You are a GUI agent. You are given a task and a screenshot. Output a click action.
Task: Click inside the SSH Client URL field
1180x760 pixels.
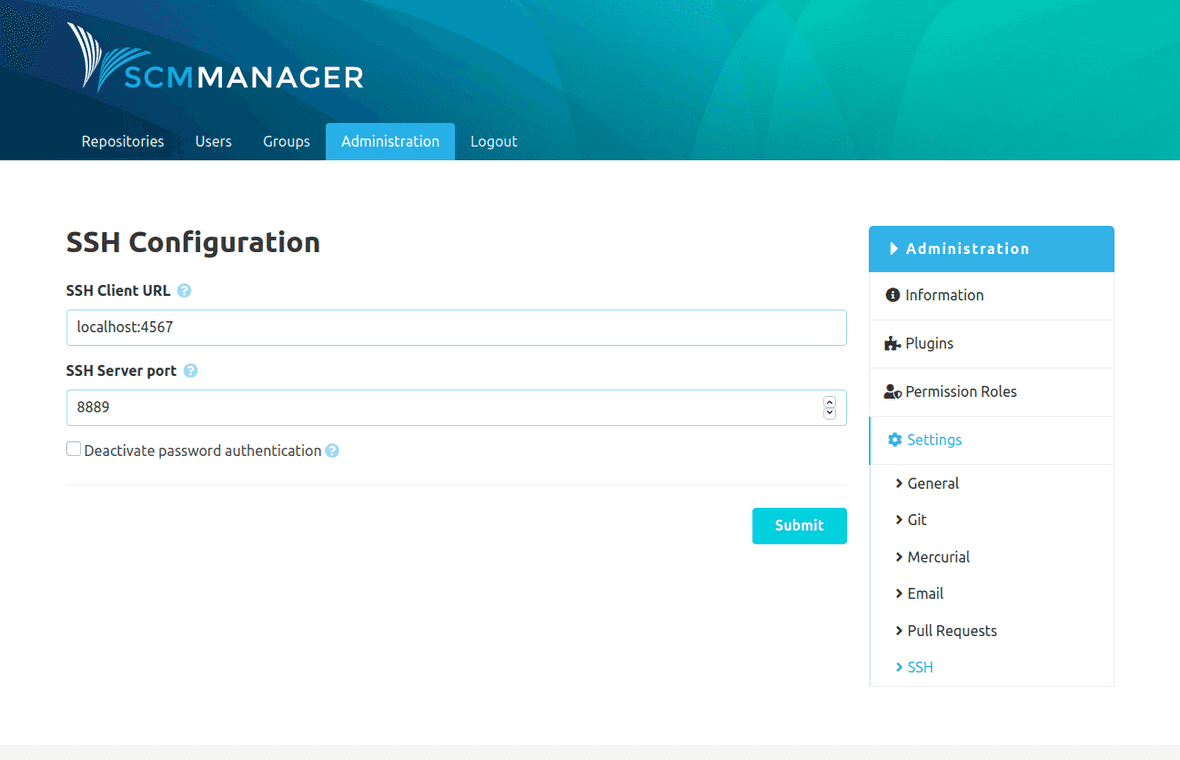(x=456, y=327)
